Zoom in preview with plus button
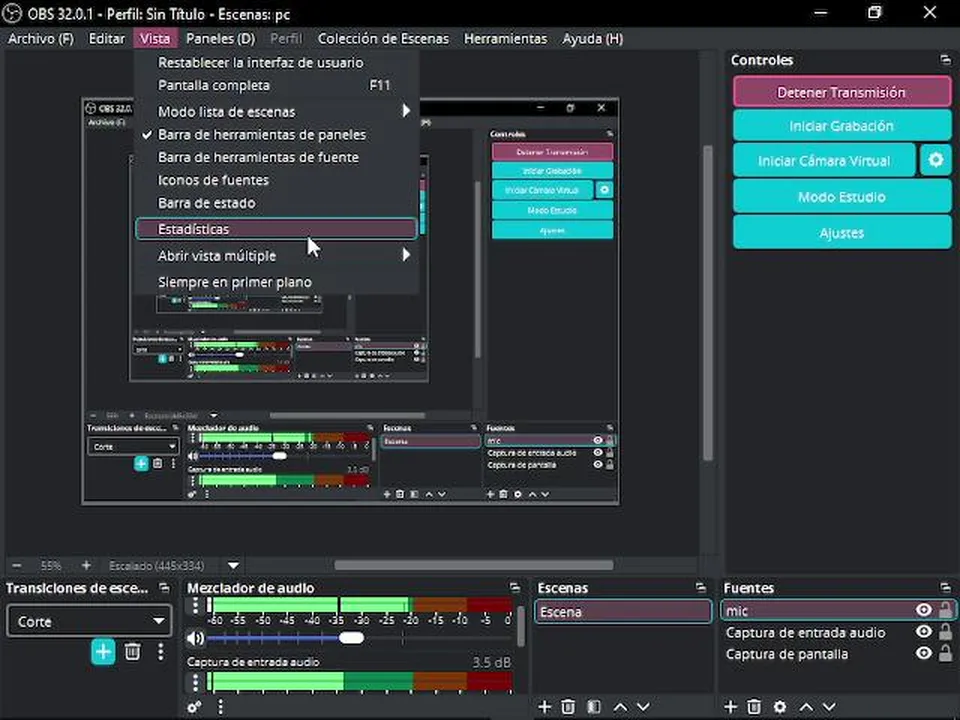960x720 pixels. coord(86,565)
